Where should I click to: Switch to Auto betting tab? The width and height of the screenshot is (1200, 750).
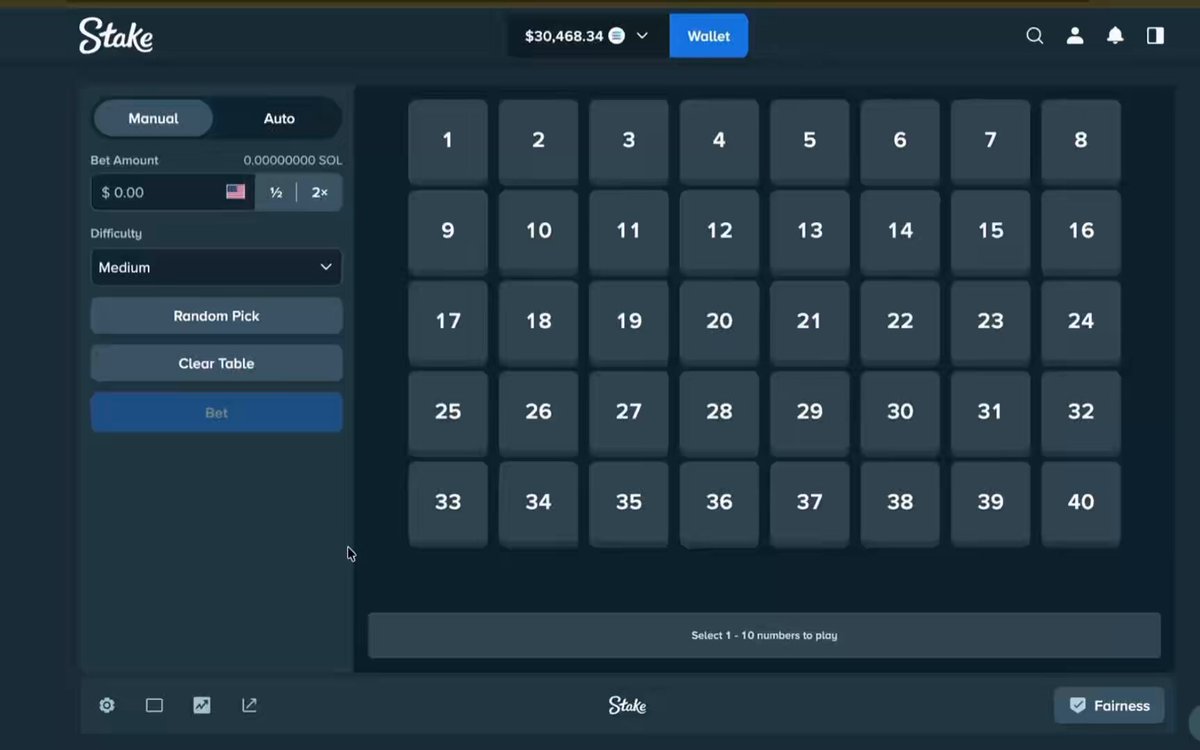279,118
